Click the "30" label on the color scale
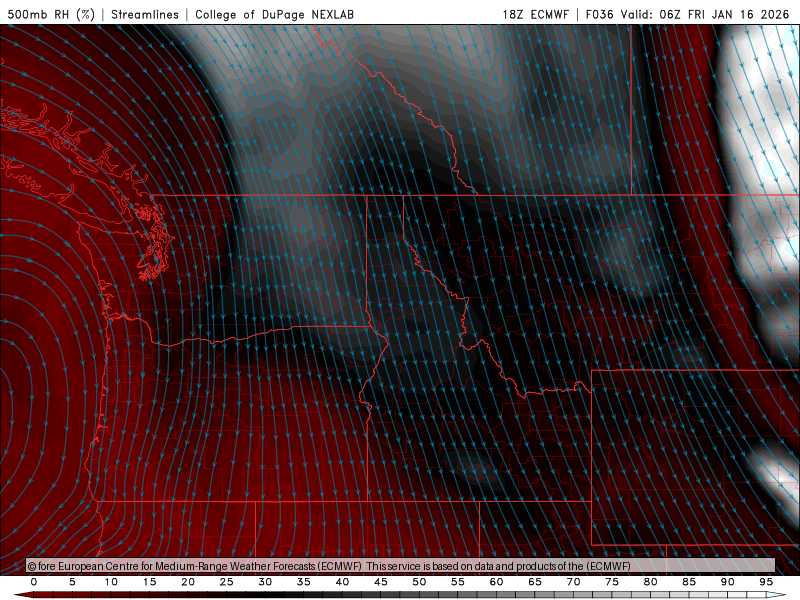The width and height of the screenshot is (800, 600). tap(265, 582)
